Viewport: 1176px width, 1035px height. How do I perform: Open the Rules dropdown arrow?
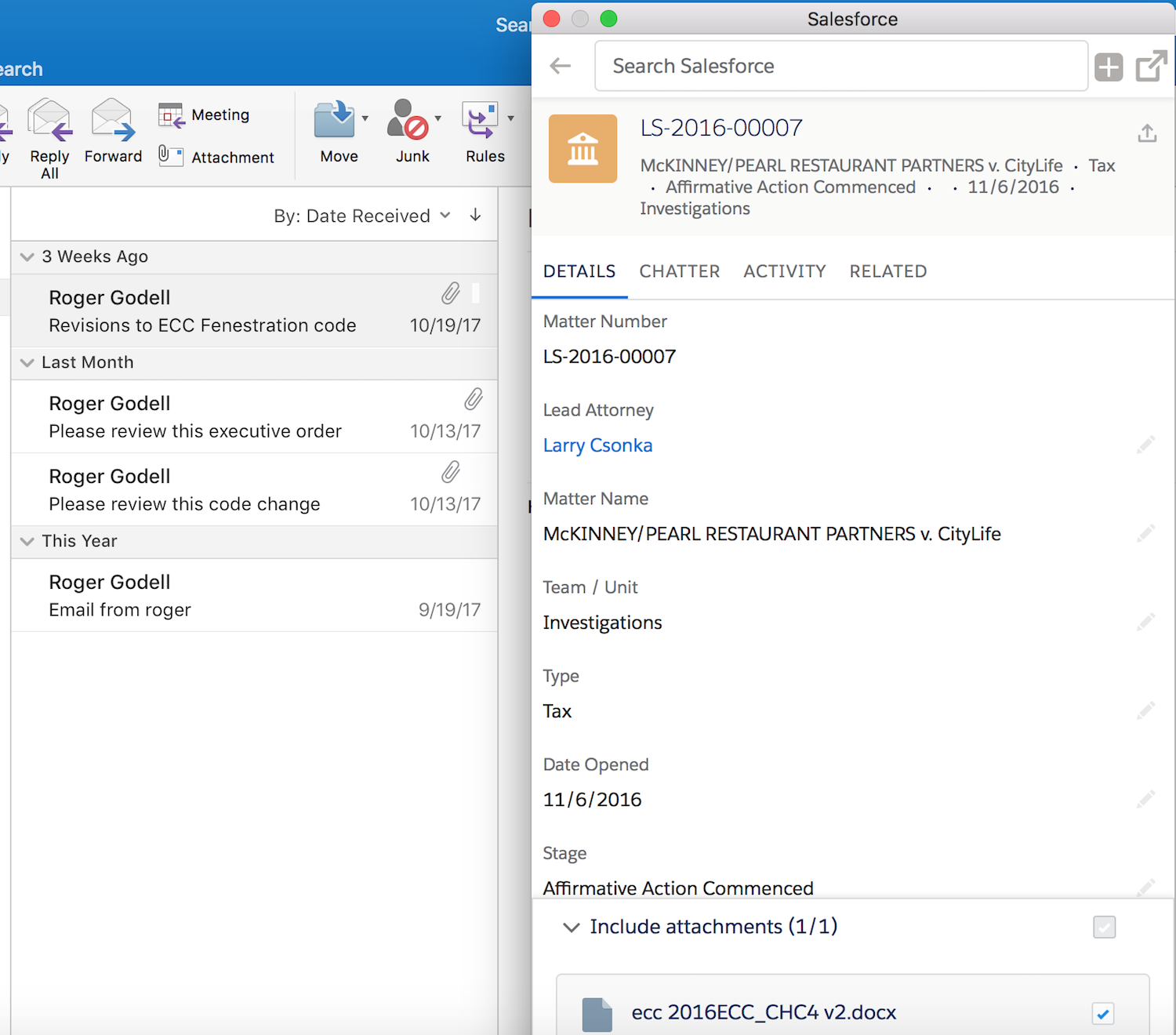coord(511,118)
